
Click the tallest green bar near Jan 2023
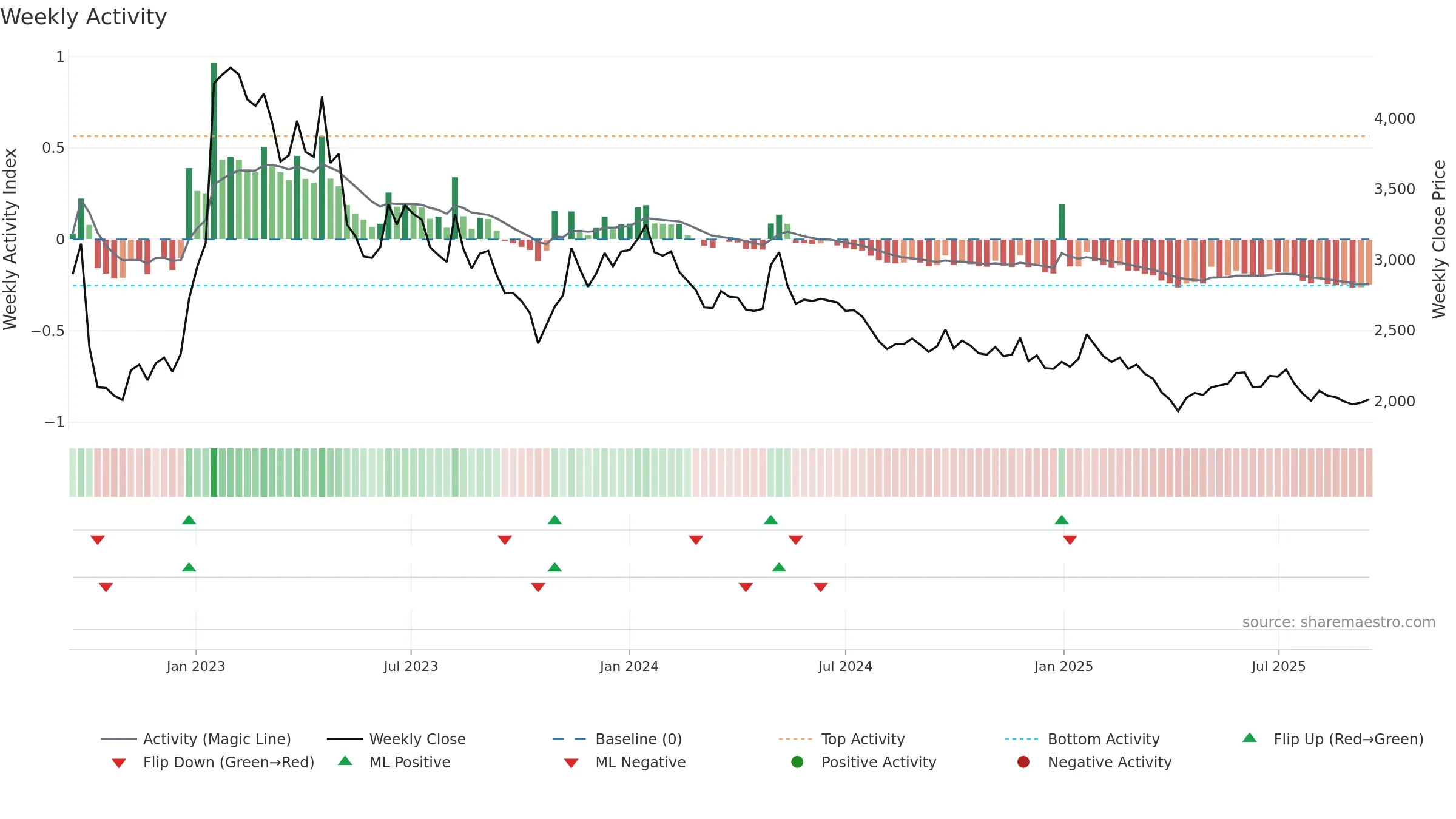coord(214,151)
